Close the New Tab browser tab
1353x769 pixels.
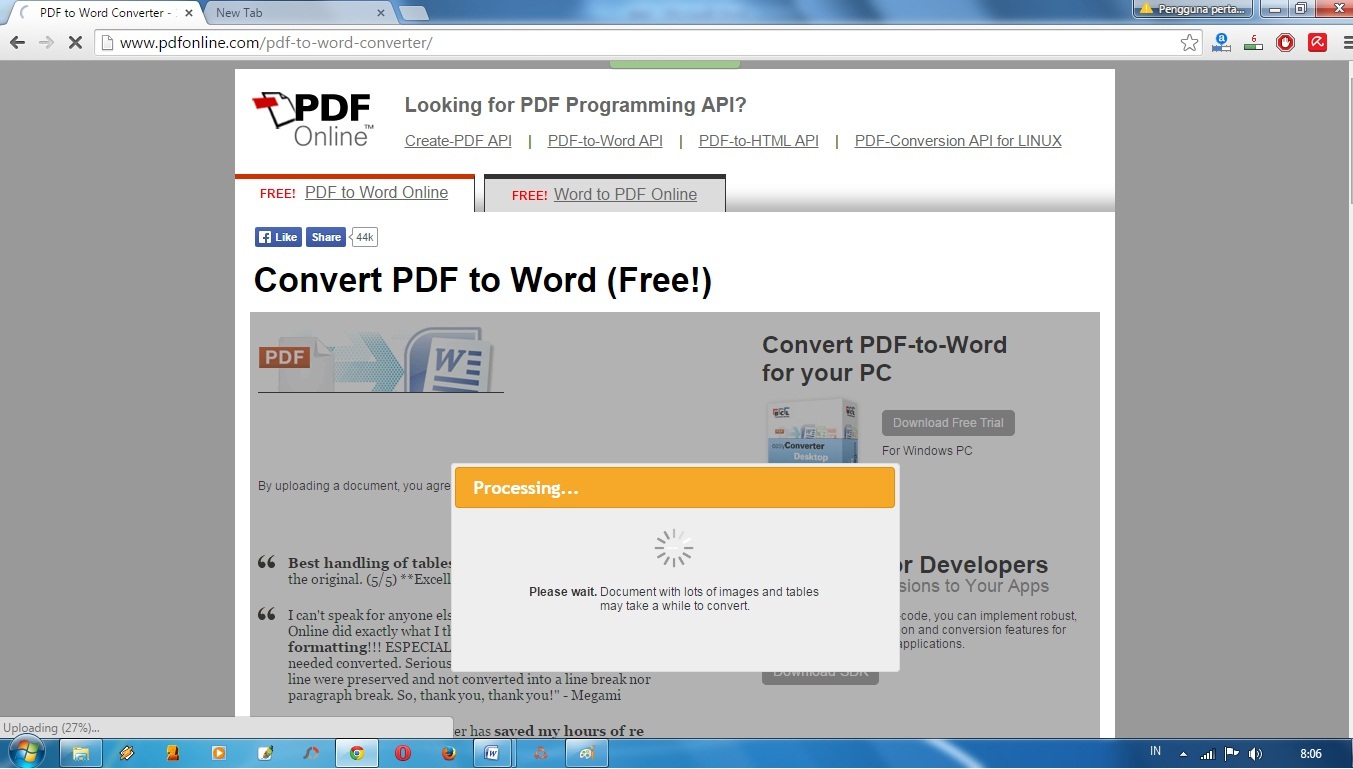pyautogui.click(x=380, y=13)
